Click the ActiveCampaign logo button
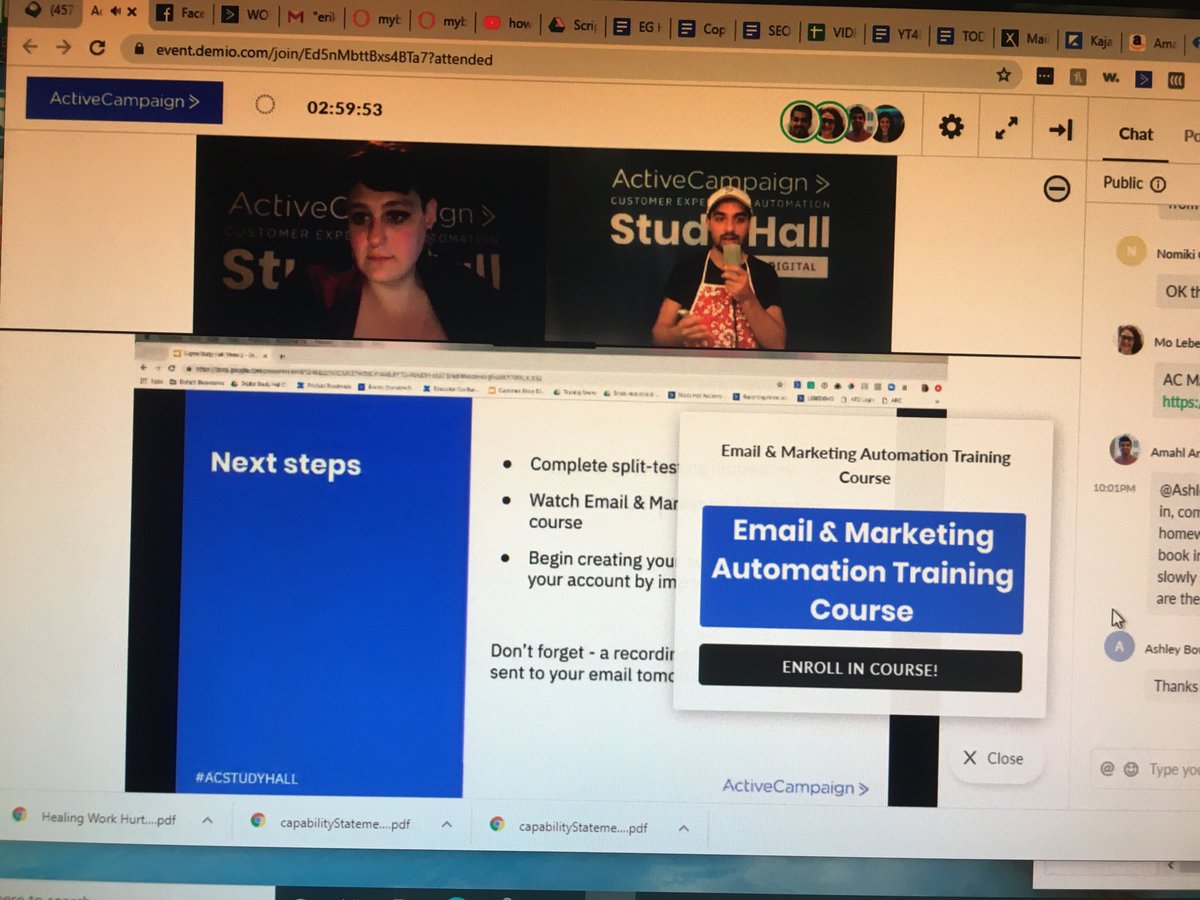1200x900 pixels. [x=124, y=100]
